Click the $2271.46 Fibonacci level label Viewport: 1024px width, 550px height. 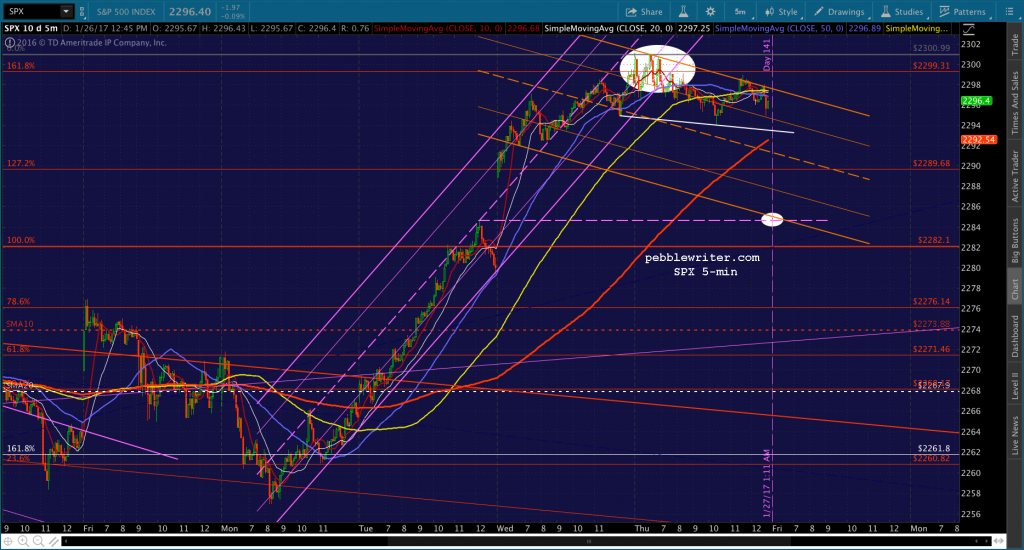[x=931, y=349]
